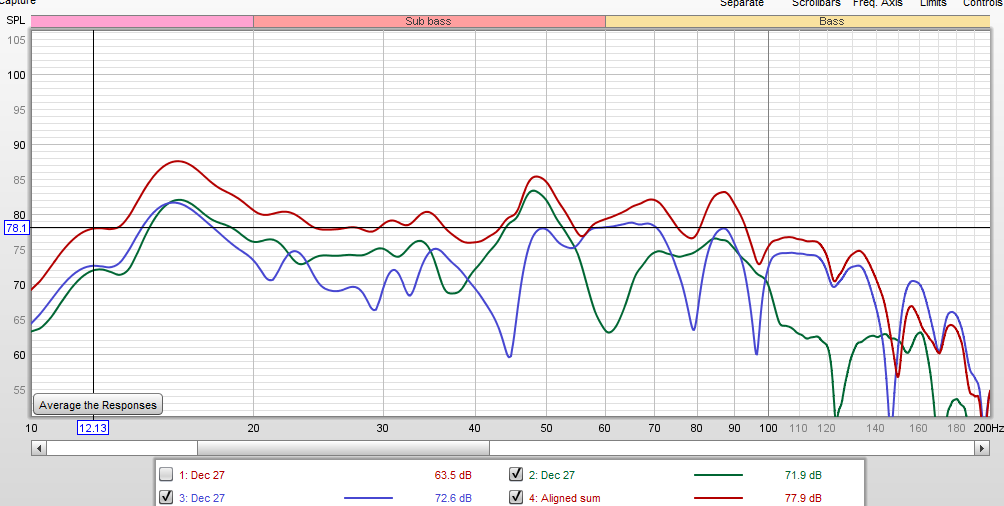The image size is (1004, 506).
Task: Open the Controls toolbar option
Action: (982, 3)
